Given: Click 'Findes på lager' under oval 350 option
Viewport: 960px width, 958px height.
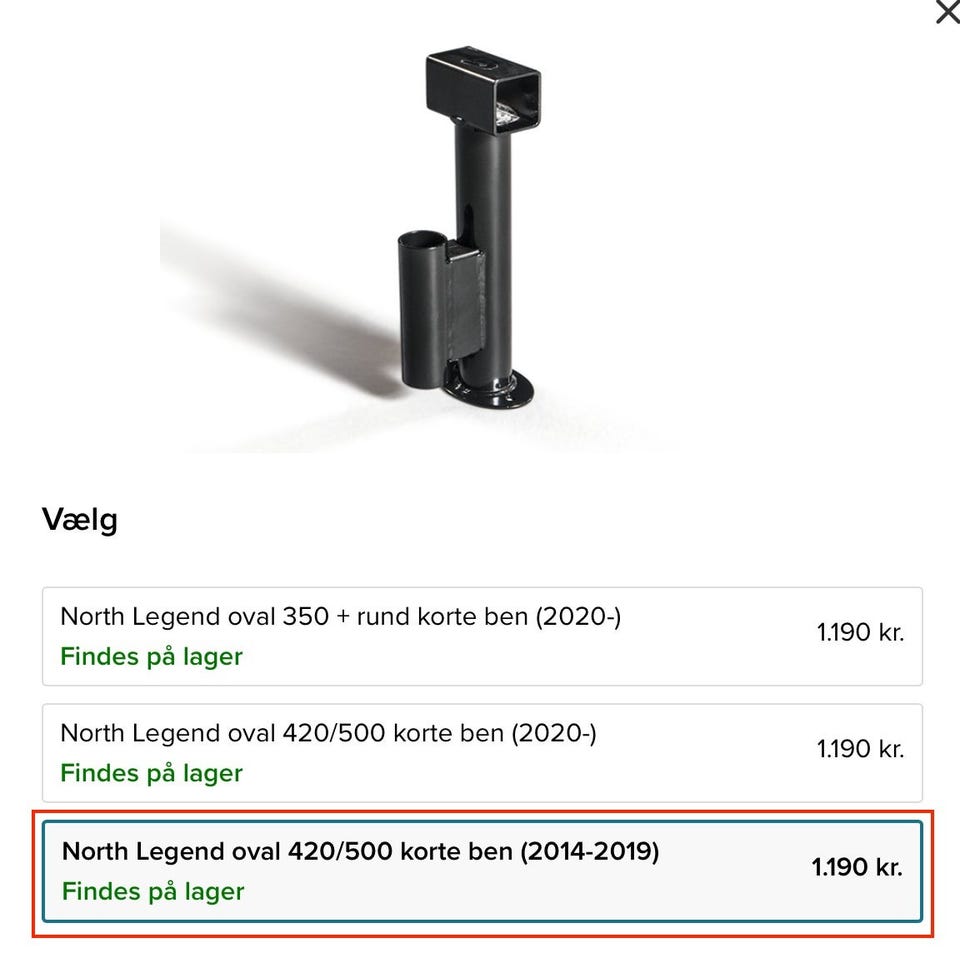Looking at the screenshot, I should coord(151,657).
